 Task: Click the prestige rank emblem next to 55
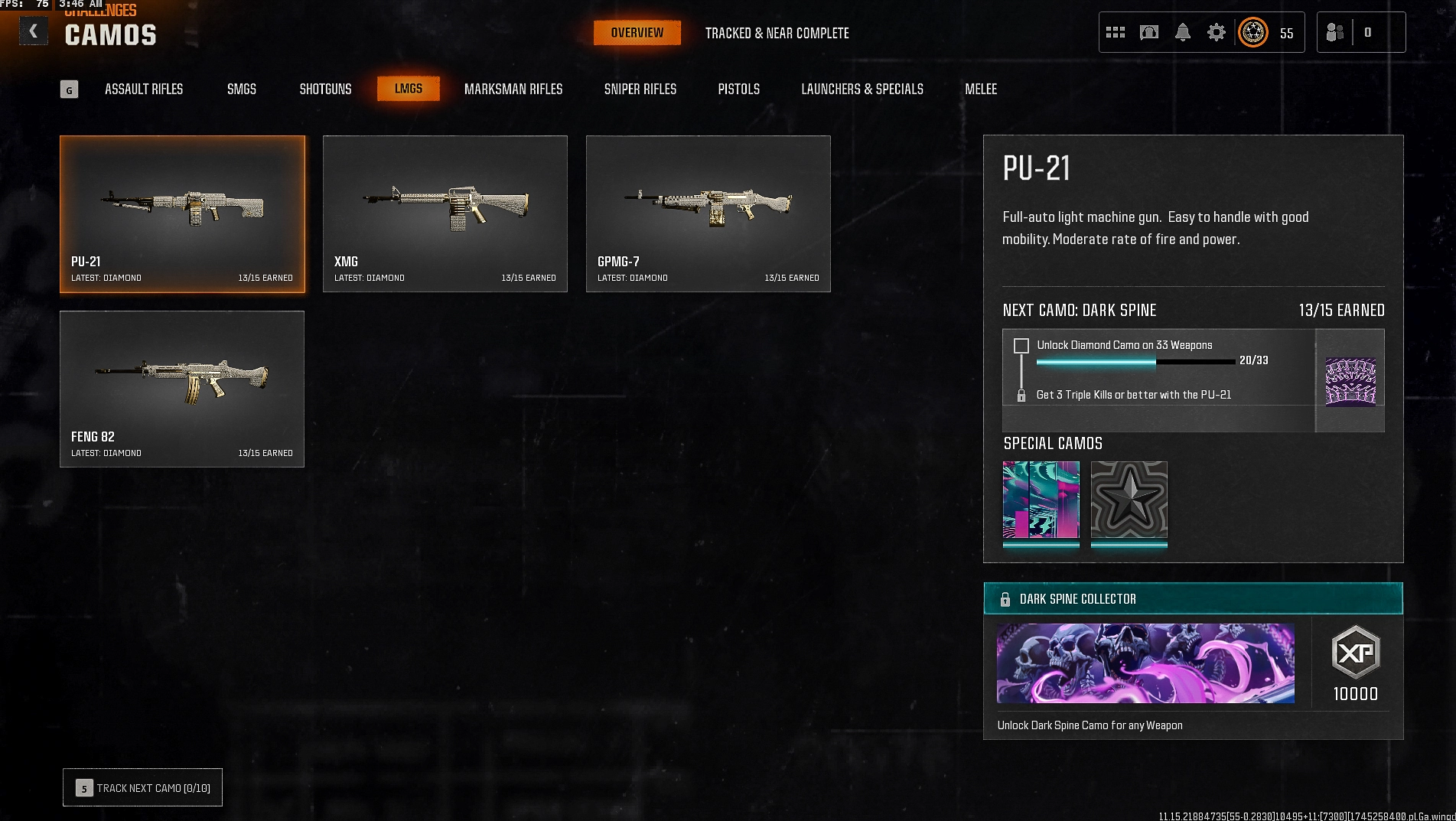[1253, 32]
